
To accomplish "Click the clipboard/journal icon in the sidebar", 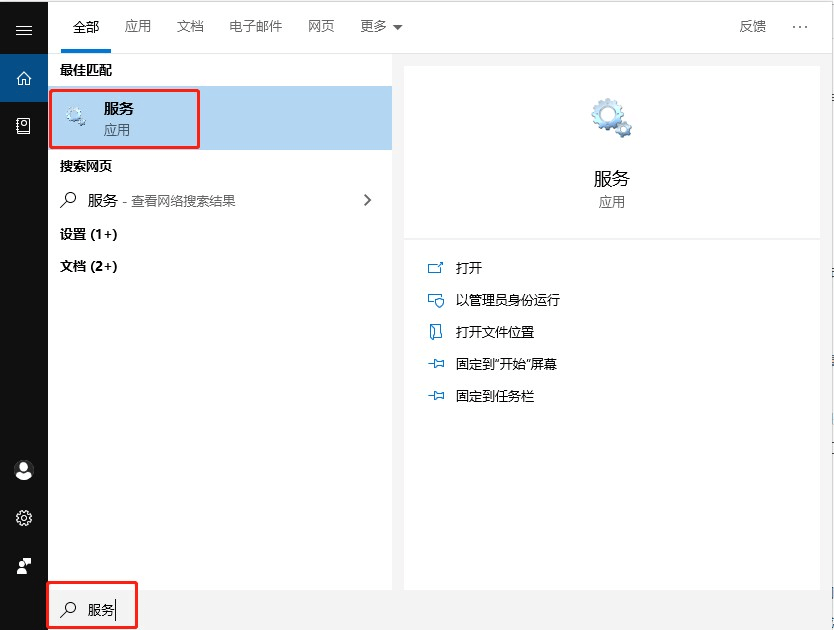I will point(24,126).
